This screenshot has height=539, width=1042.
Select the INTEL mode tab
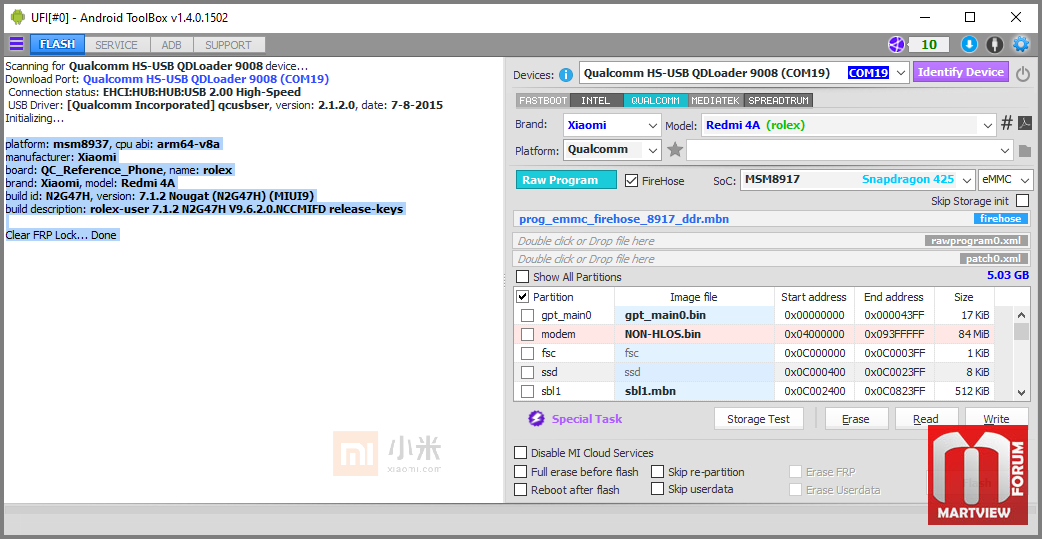(x=595, y=100)
